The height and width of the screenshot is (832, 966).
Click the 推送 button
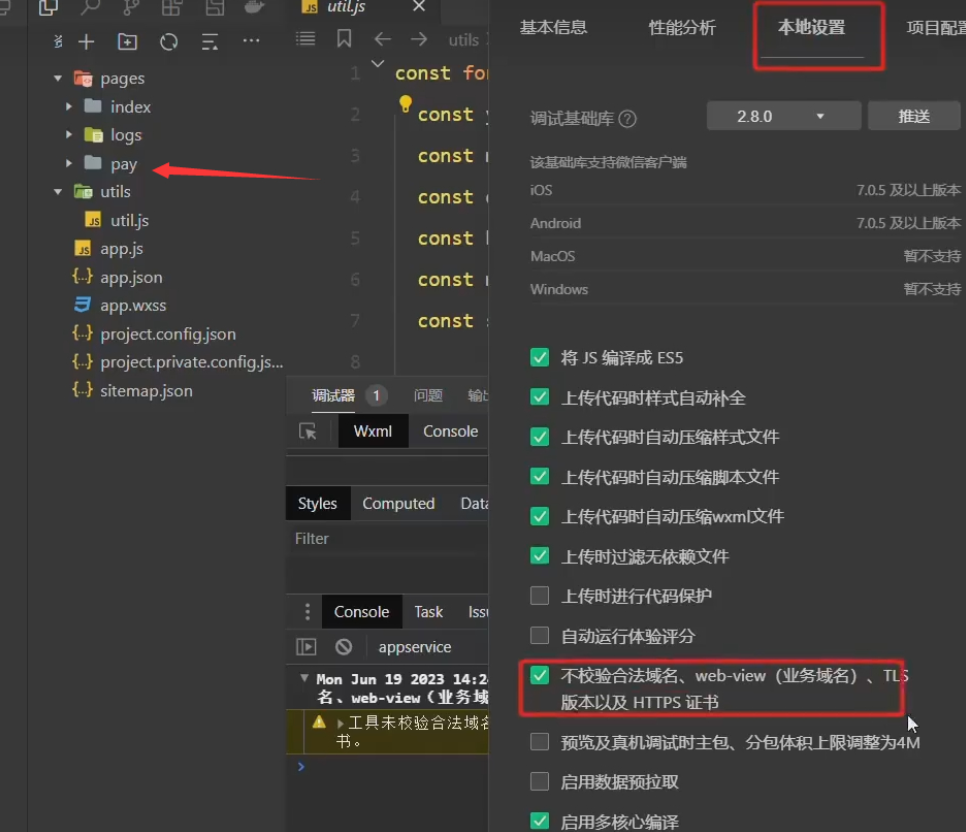pos(914,115)
